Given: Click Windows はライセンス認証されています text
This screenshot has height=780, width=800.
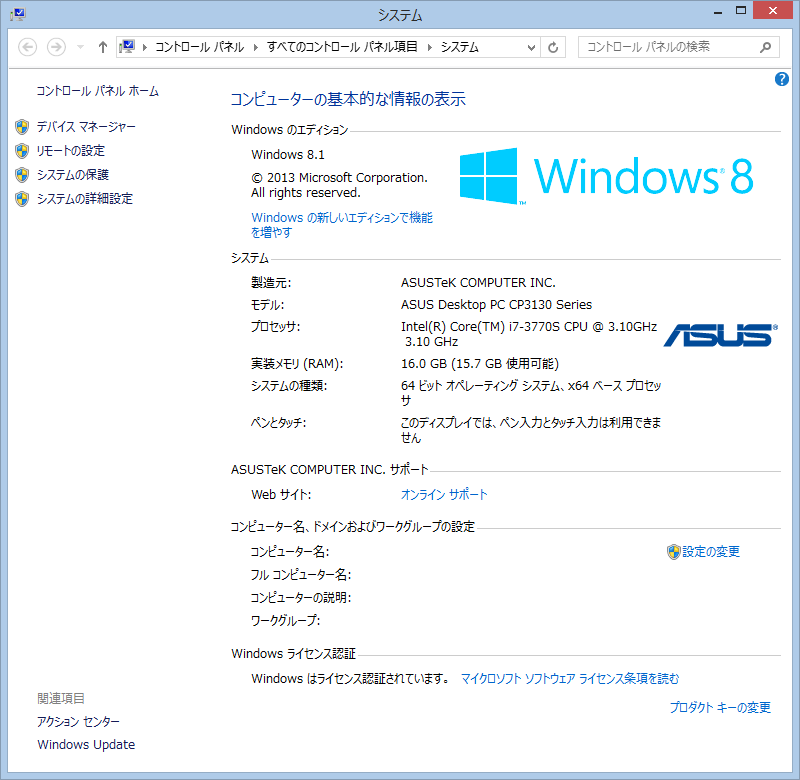Looking at the screenshot, I should coord(350,678).
